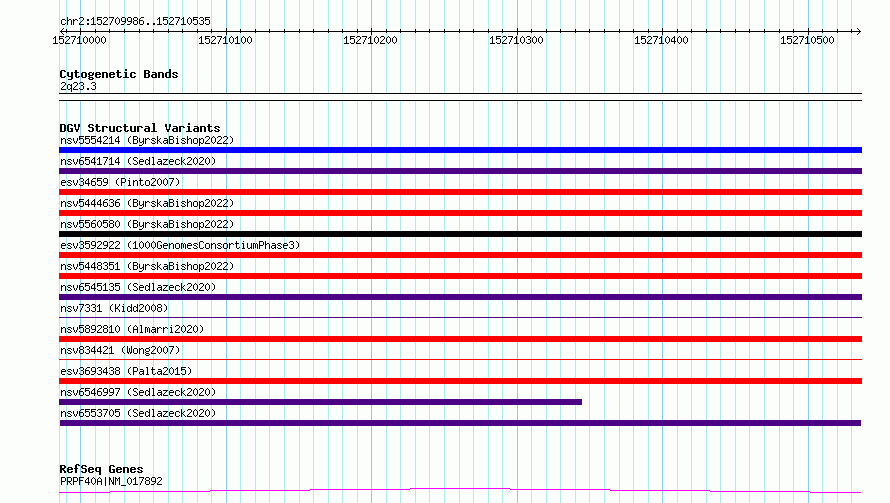Click ruler position 152710200
The image size is (890, 503).
371,40
